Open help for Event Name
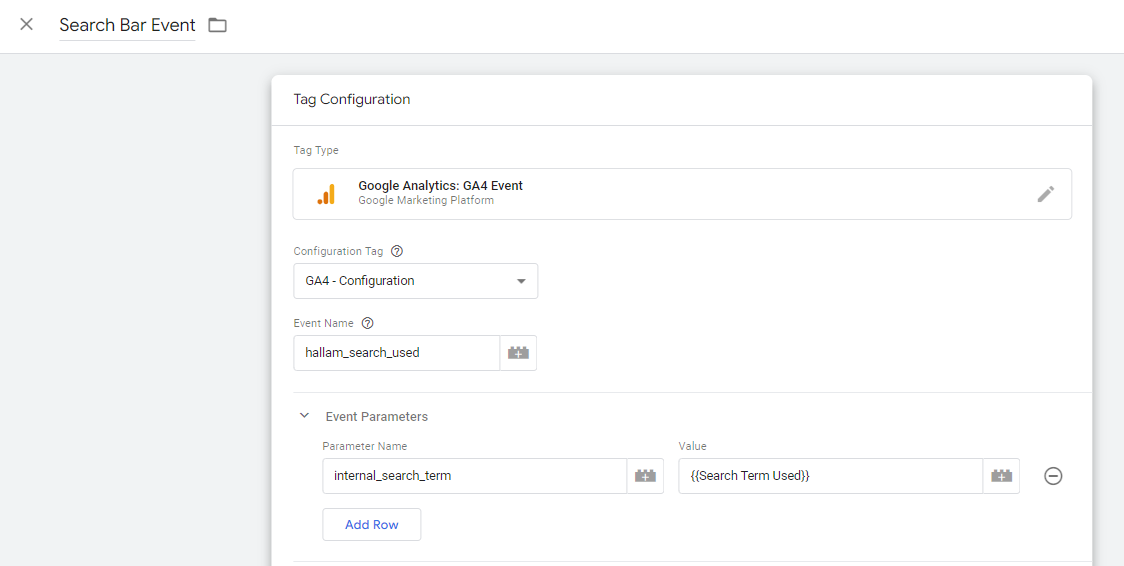Screen dimensions: 1124x566 [368, 323]
